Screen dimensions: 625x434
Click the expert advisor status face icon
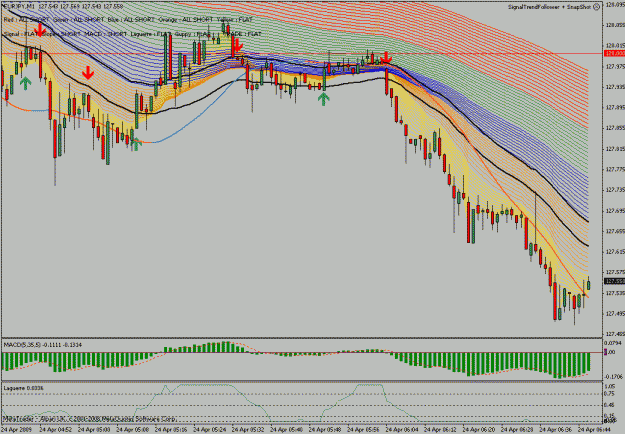pyautogui.click(x=596, y=7)
